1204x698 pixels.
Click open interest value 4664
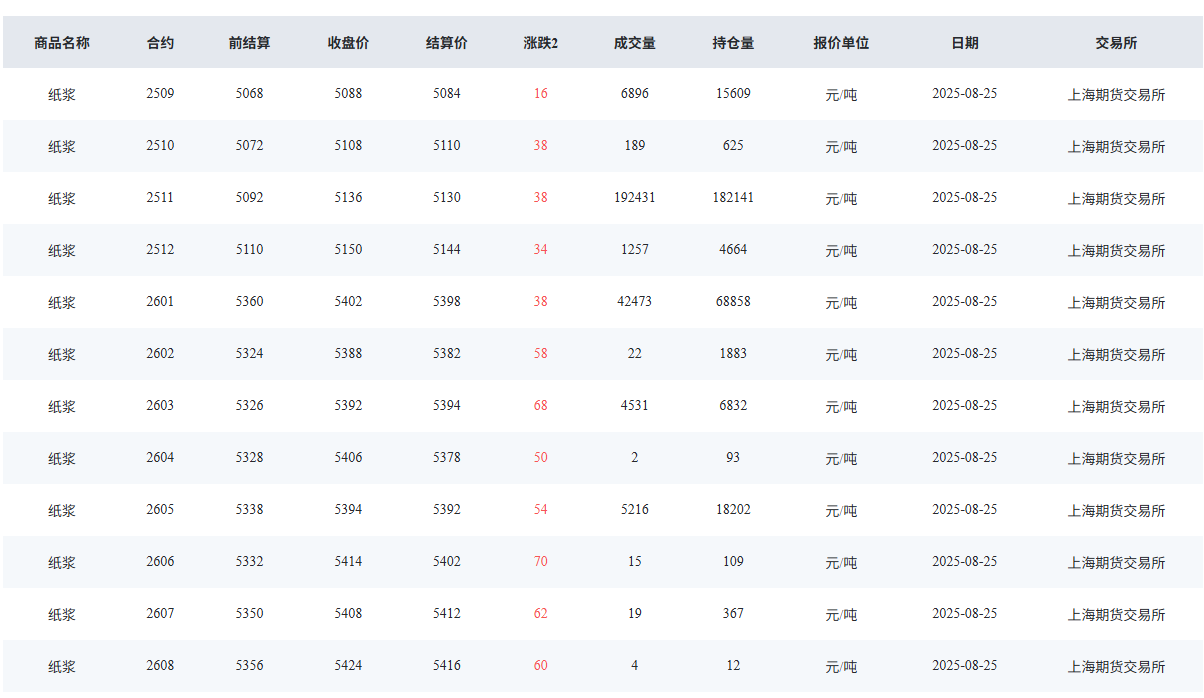click(733, 250)
